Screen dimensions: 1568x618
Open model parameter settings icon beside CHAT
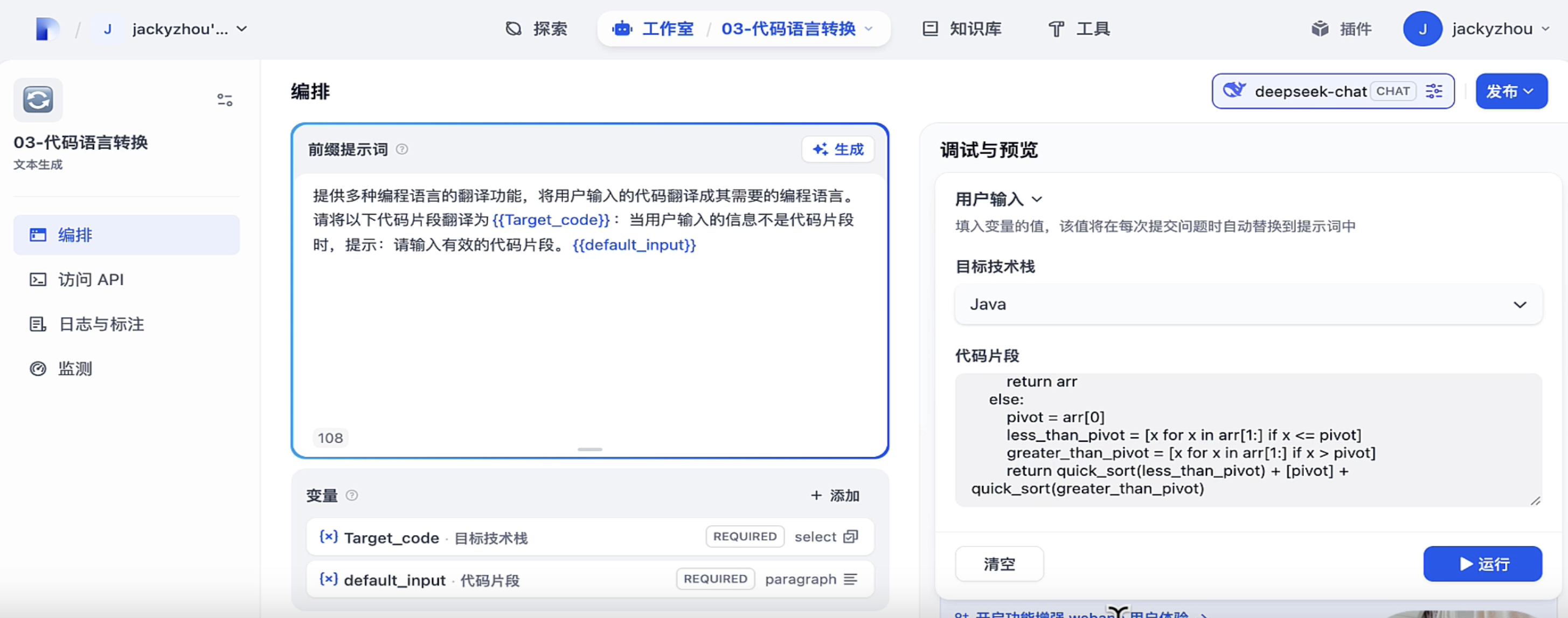(1433, 92)
